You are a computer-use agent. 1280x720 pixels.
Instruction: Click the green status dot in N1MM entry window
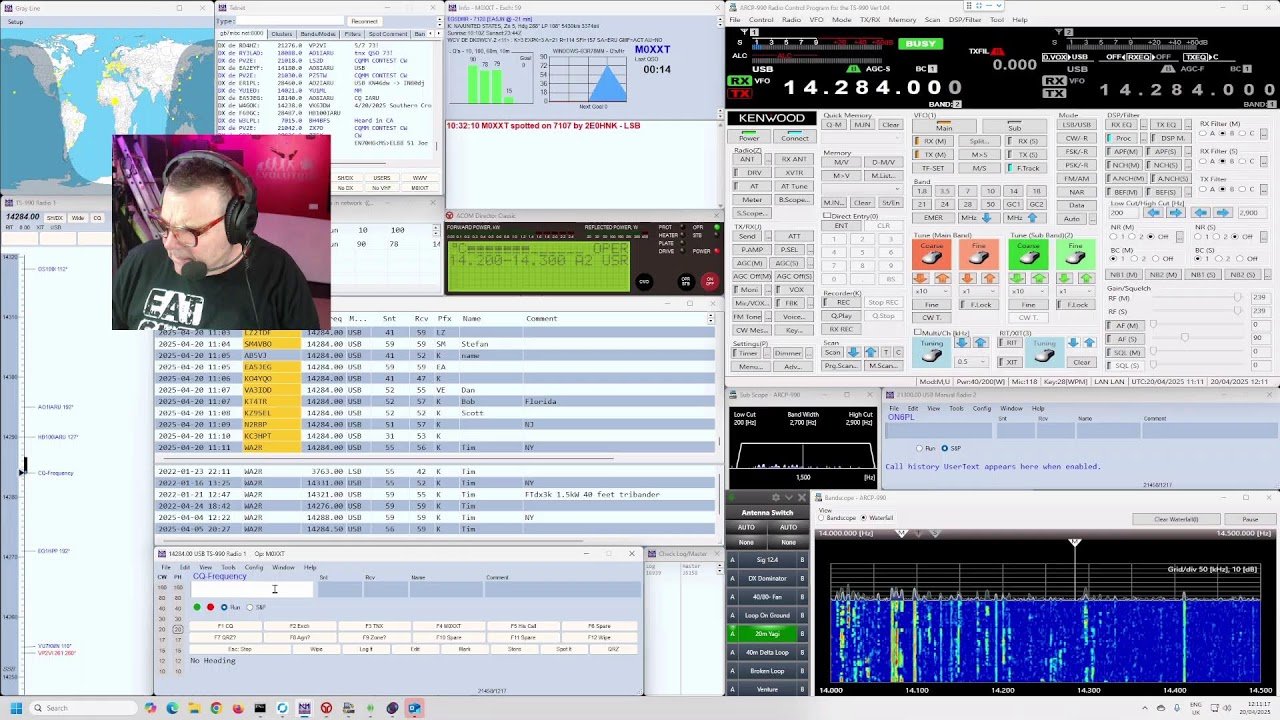(197, 607)
